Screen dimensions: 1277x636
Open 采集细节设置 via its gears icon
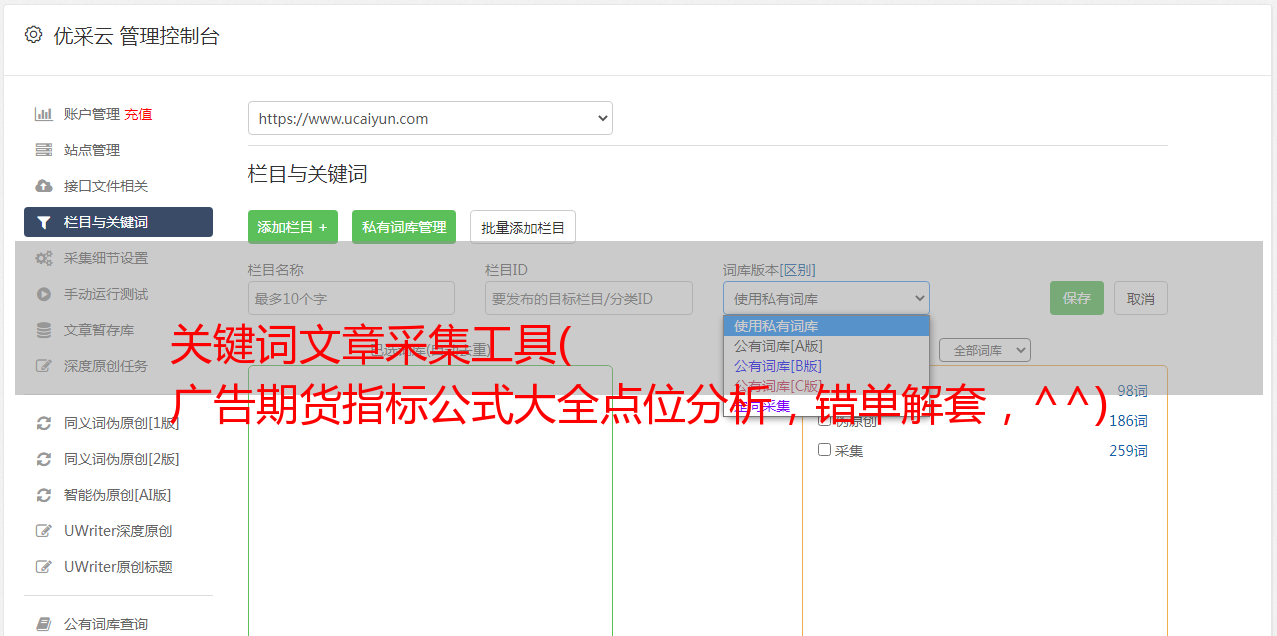click(44, 258)
